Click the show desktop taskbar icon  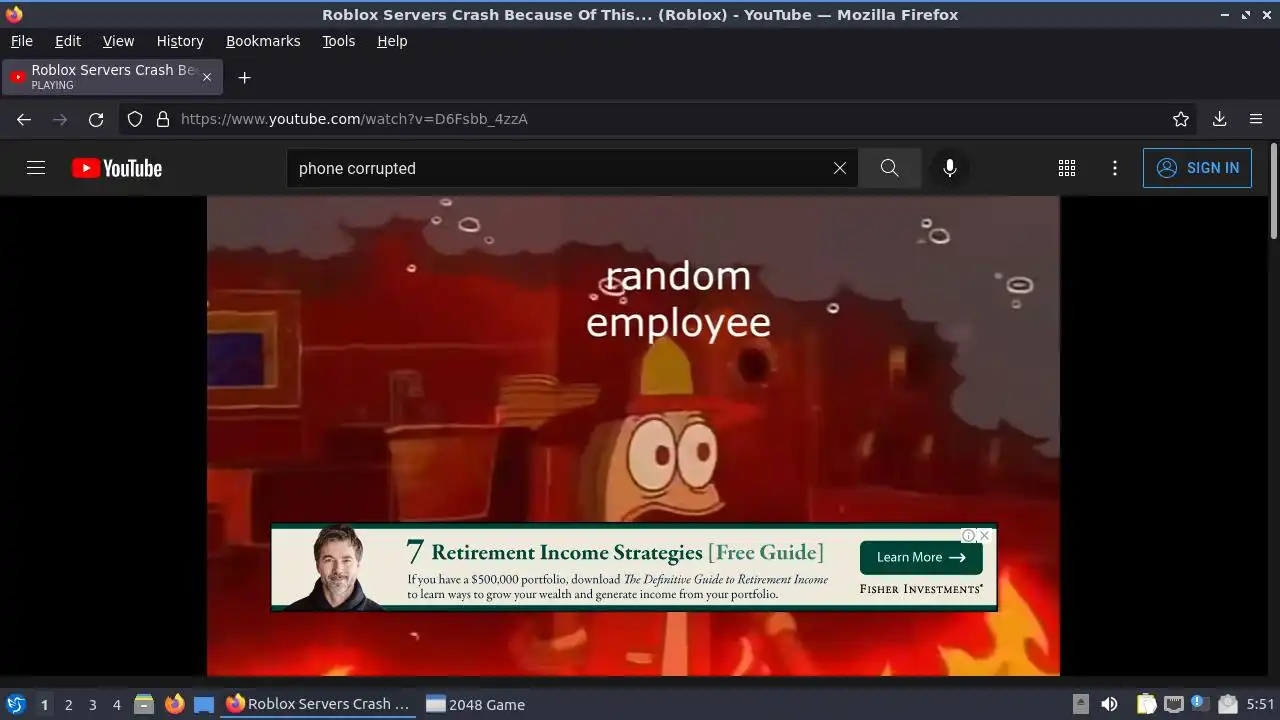[204, 704]
